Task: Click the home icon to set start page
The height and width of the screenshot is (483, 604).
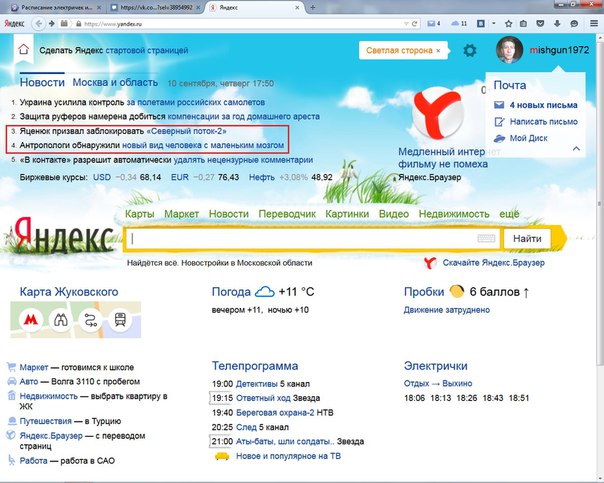Action: [x=23, y=49]
